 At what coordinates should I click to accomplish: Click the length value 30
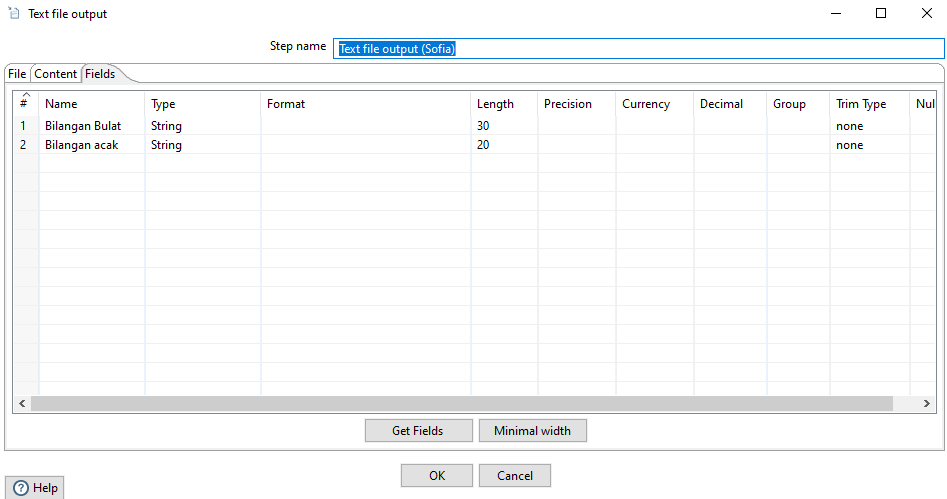pyautogui.click(x=504, y=126)
